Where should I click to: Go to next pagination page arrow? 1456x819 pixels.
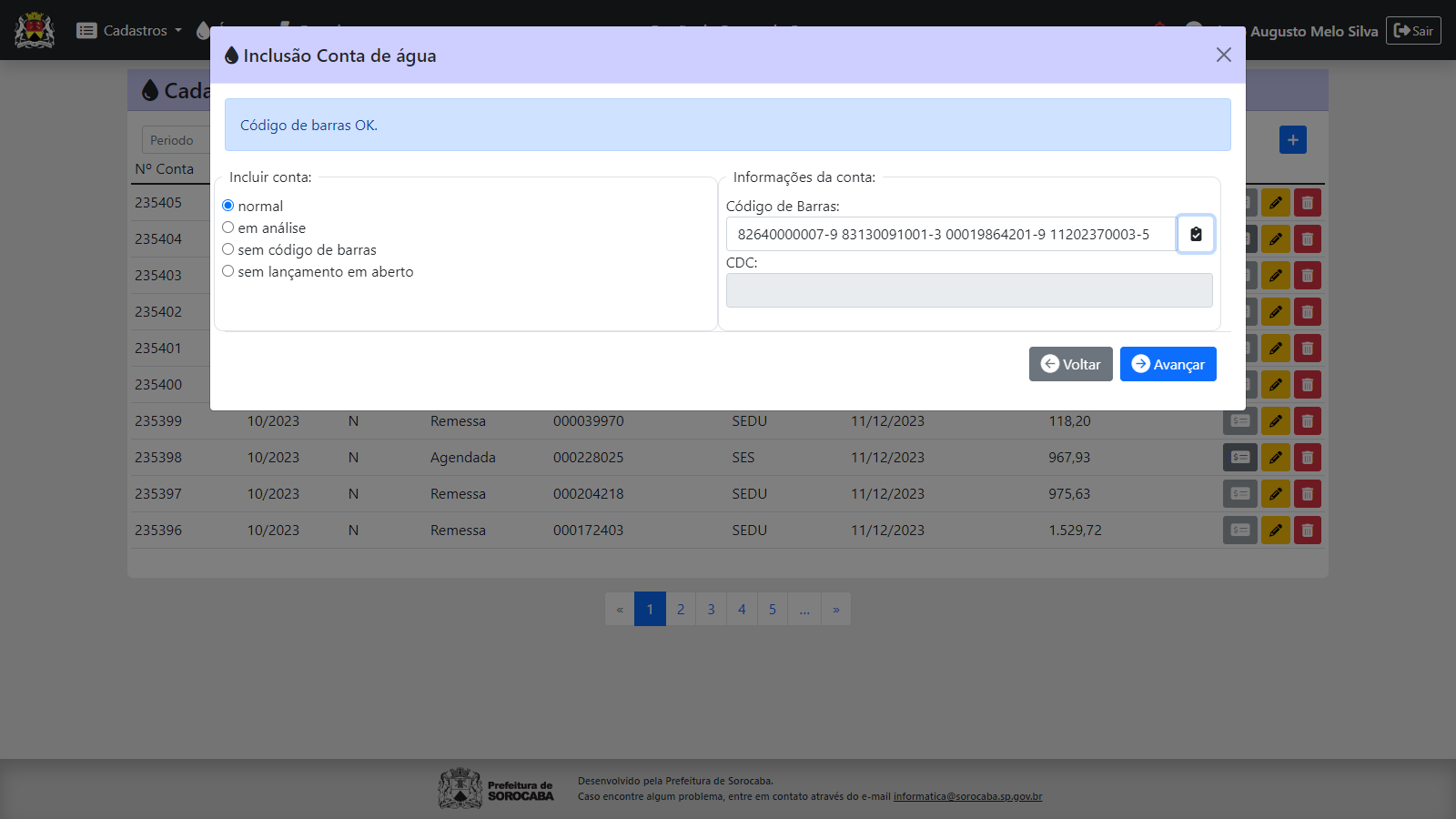[835, 610]
